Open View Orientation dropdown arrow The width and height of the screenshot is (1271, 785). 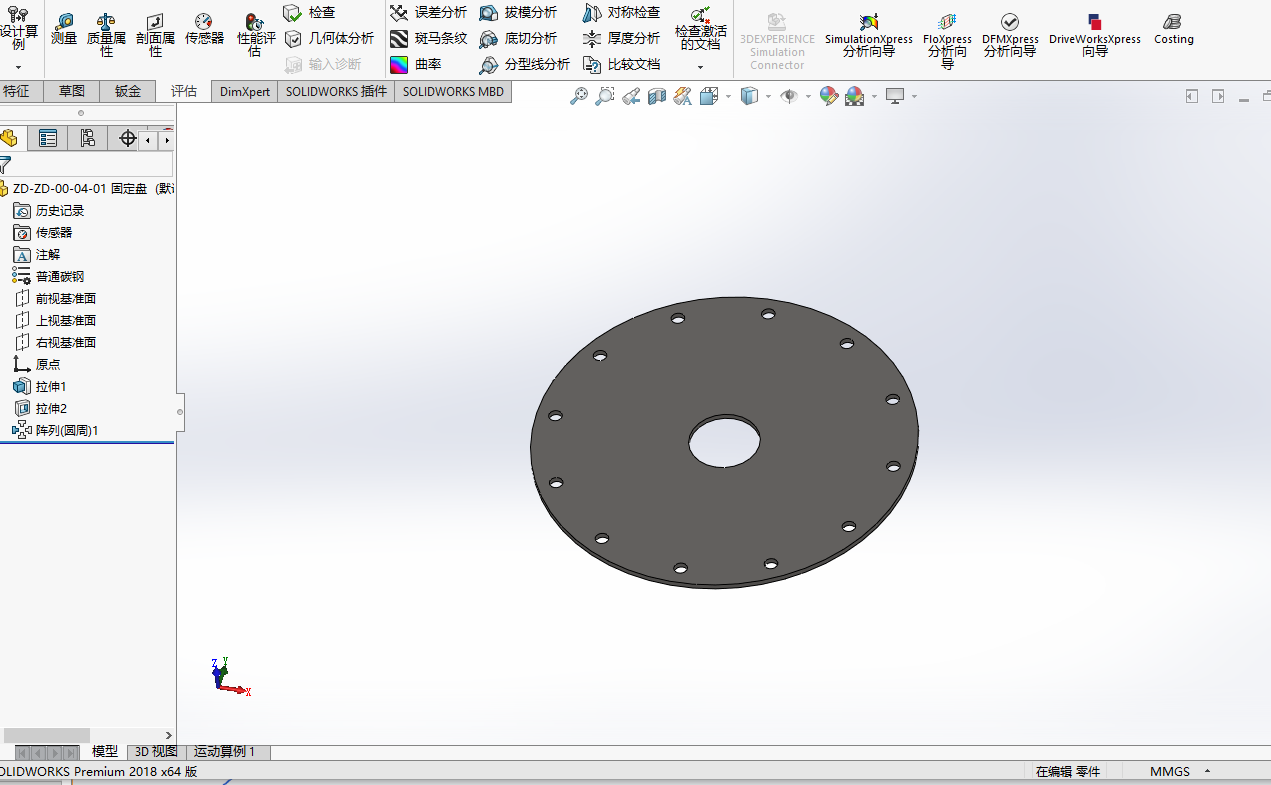coord(728,97)
